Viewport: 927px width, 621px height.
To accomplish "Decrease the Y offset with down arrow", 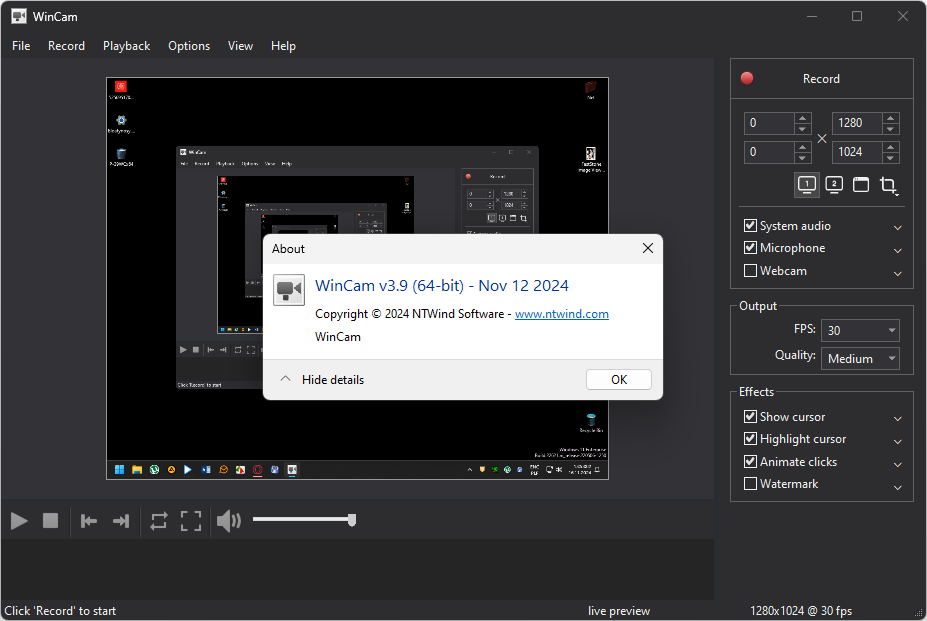I will (x=802, y=158).
